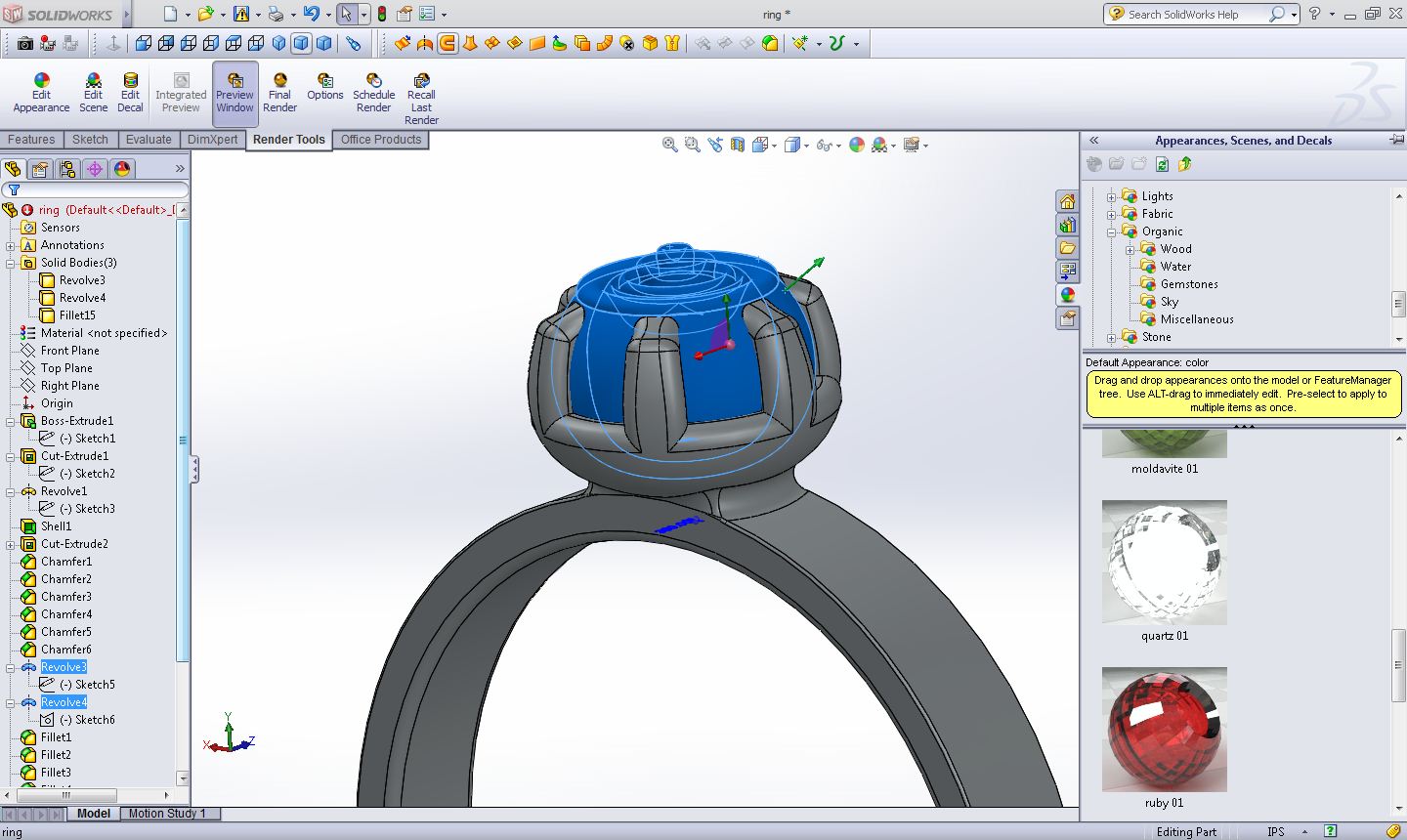Click Recall Last Render
Screen dimensions: 1407x840
421,100
